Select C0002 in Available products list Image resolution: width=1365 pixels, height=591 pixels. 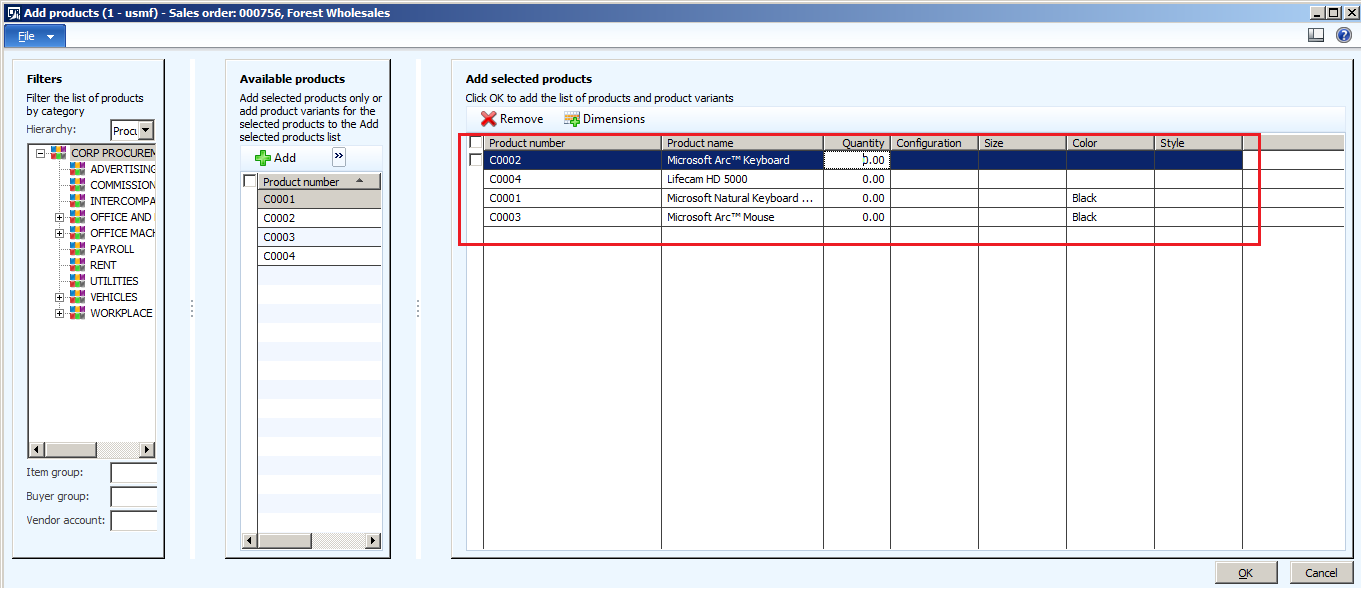click(x=319, y=218)
